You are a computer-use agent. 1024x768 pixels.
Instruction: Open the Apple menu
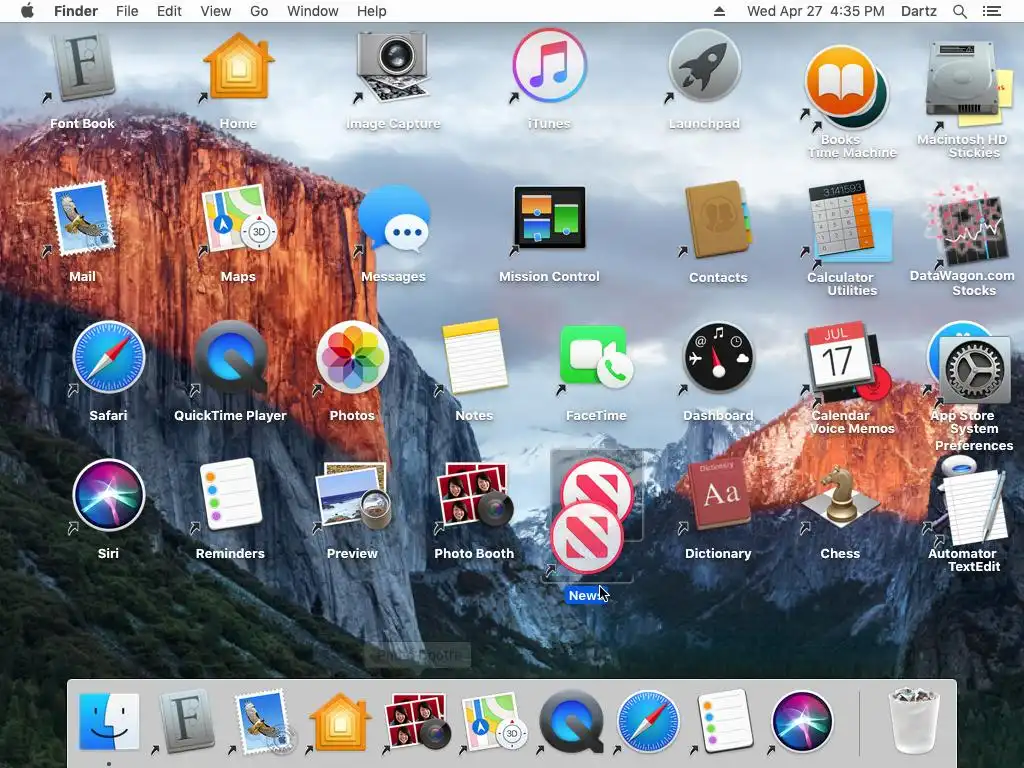click(x=27, y=11)
